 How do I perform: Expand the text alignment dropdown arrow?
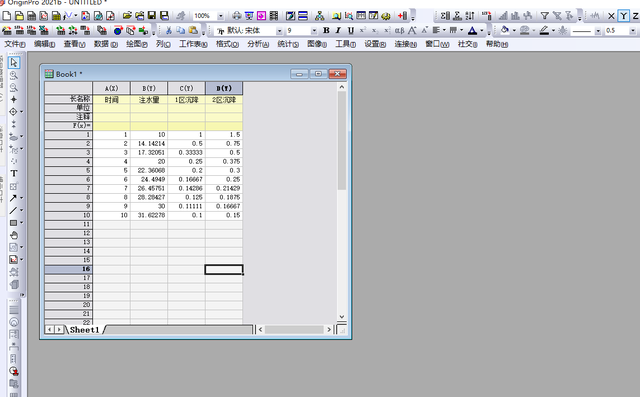point(444,30)
